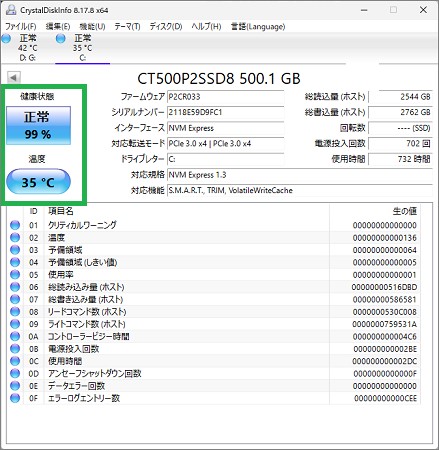This screenshot has height=450, width=439.
Task: Click status icon of row 08 リードコマンド数
Action: 15,312
